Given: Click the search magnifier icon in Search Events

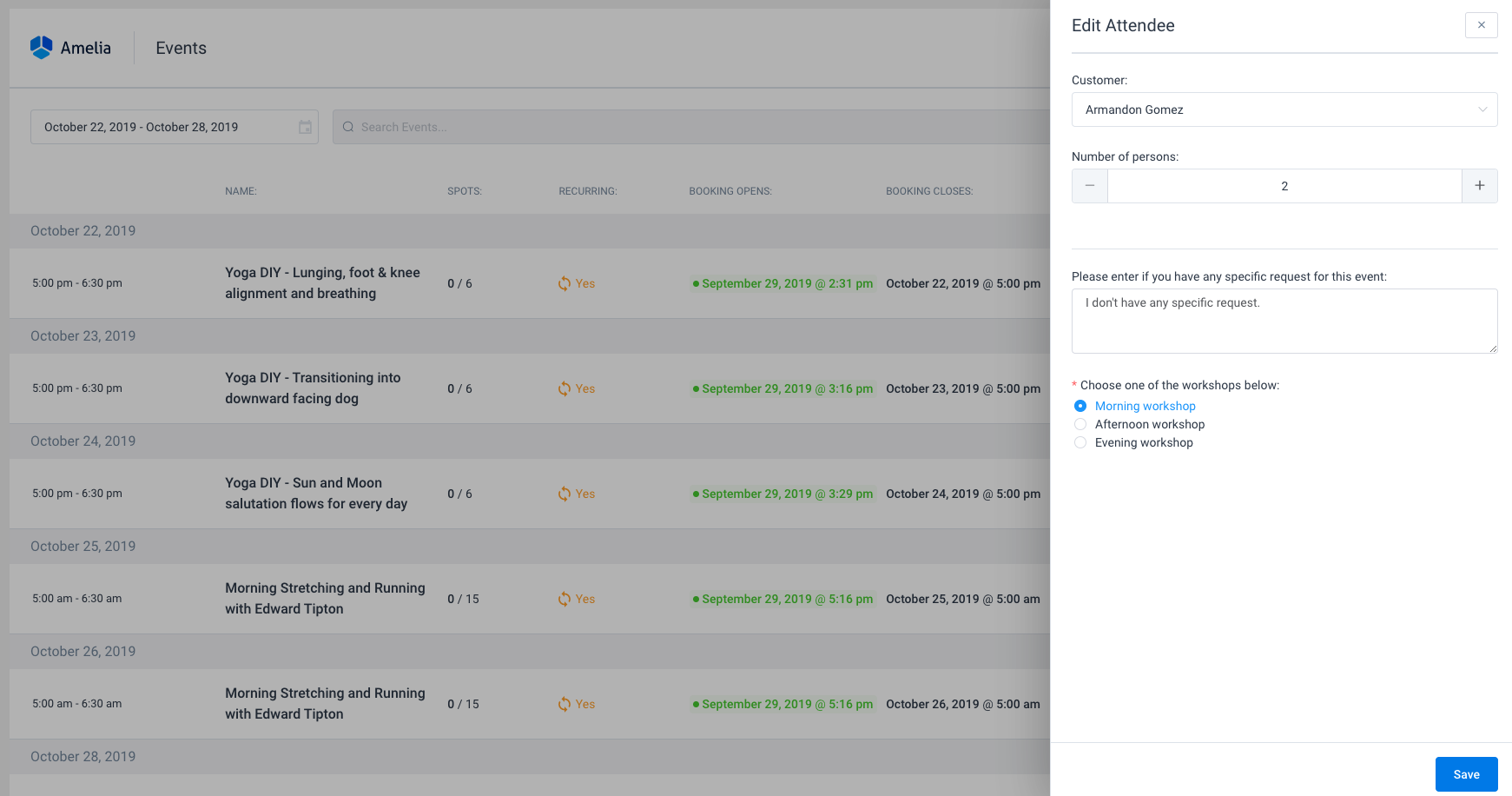Looking at the screenshot, I should coord(347,127).
